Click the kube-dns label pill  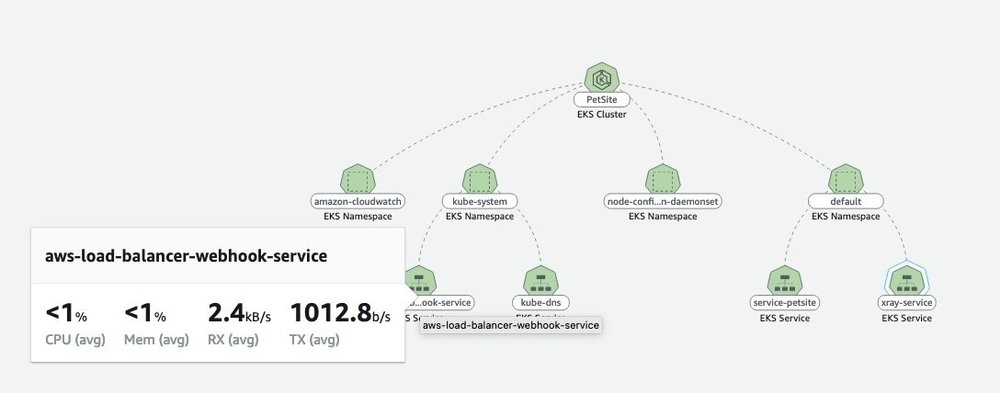[x=541, y=302]
